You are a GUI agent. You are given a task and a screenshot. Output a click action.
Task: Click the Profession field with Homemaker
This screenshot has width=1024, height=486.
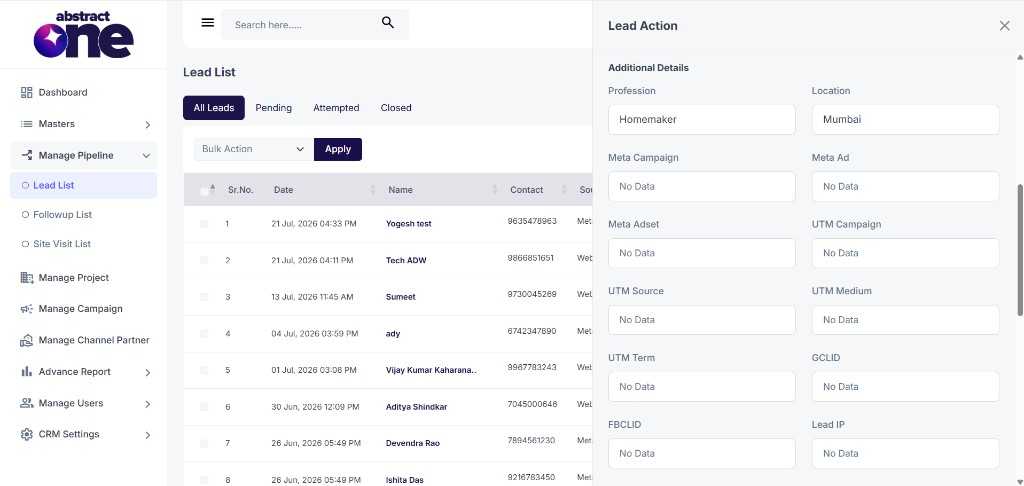pos(701,120)
